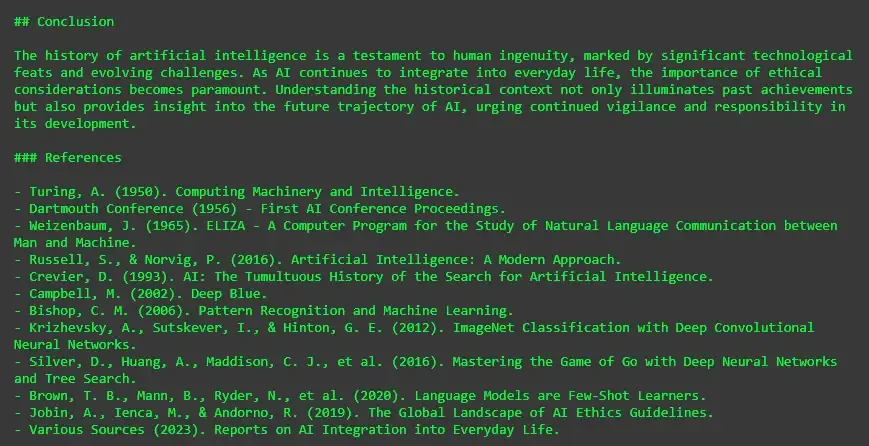Click the 'its development.' line

click(x=75, y=124)
